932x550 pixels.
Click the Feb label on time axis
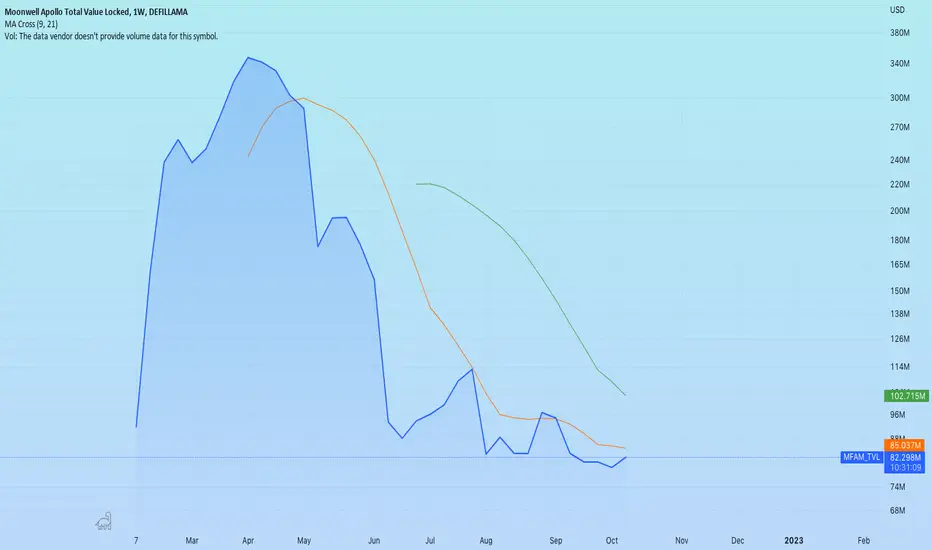[864, 540]
